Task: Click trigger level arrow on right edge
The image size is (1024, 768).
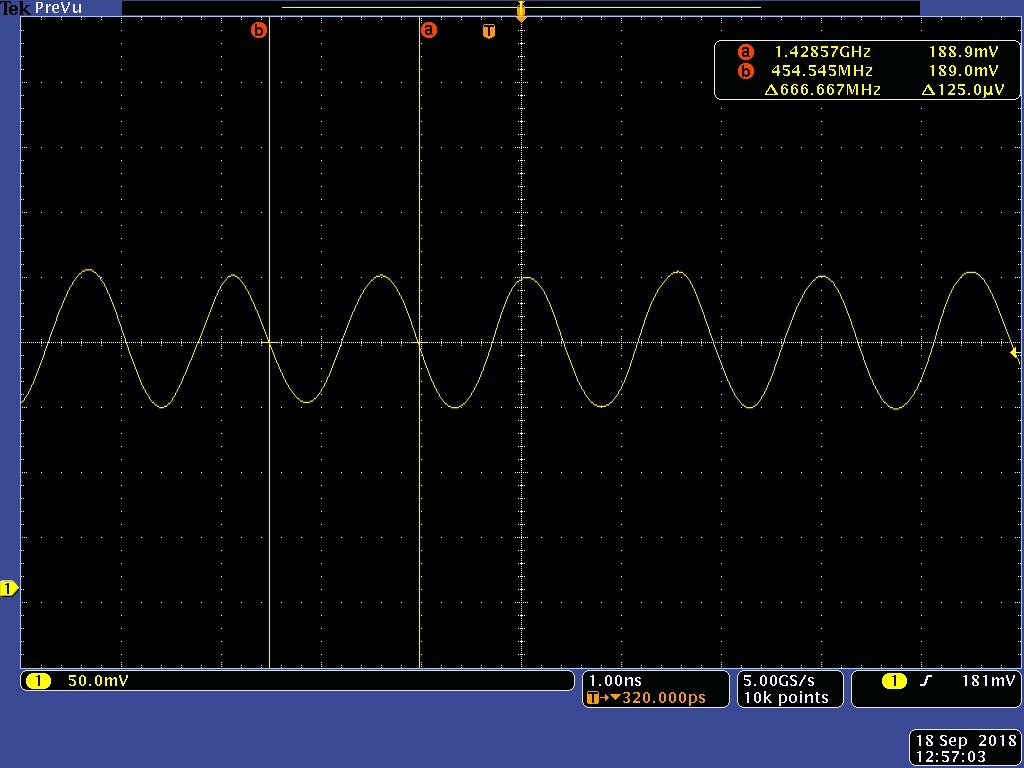Action: tap(1015, 353)
